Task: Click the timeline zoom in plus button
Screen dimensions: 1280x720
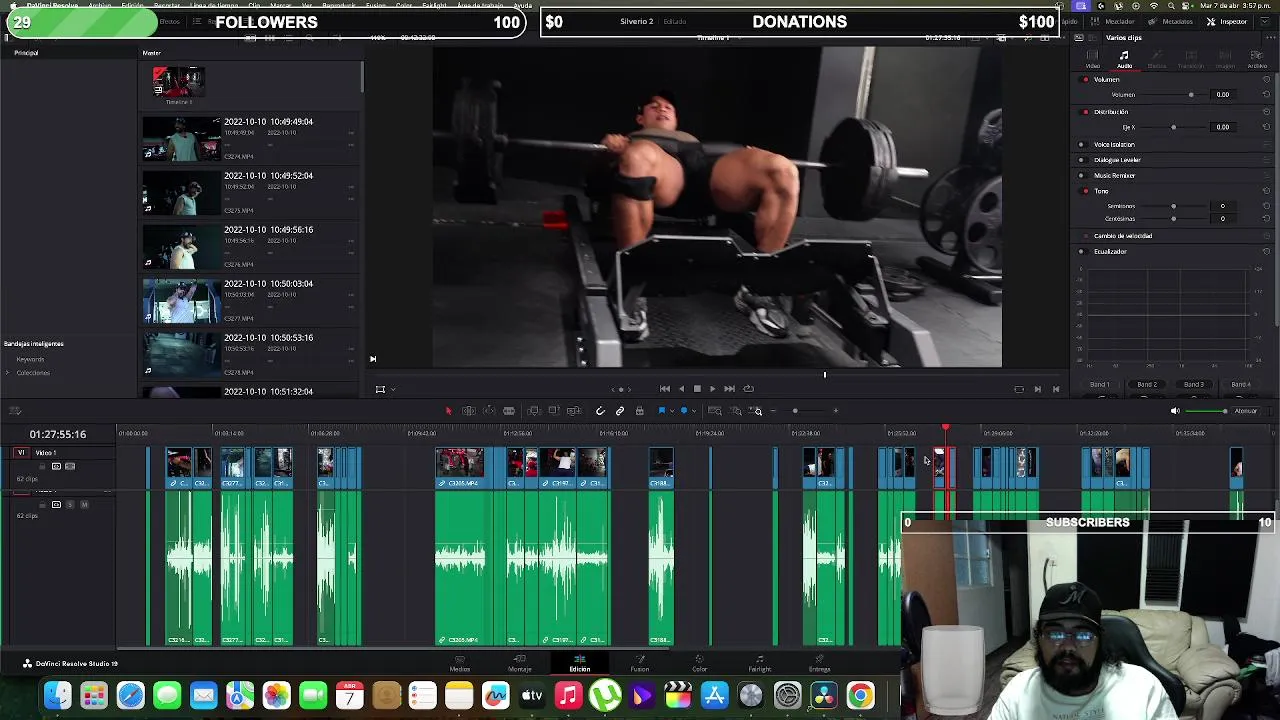Action: click(x=836, y=411)
